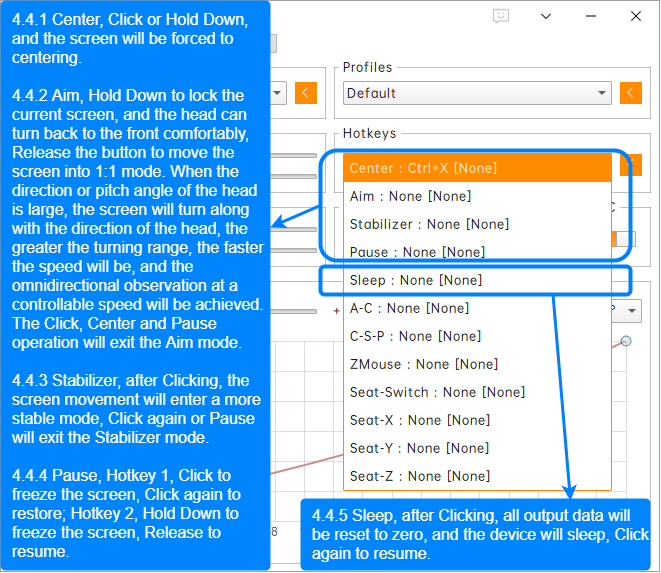Expand the dropdown left of Profiles group
Screen dimensions: 661x573
pyautogui.click(x=277, y=93)
